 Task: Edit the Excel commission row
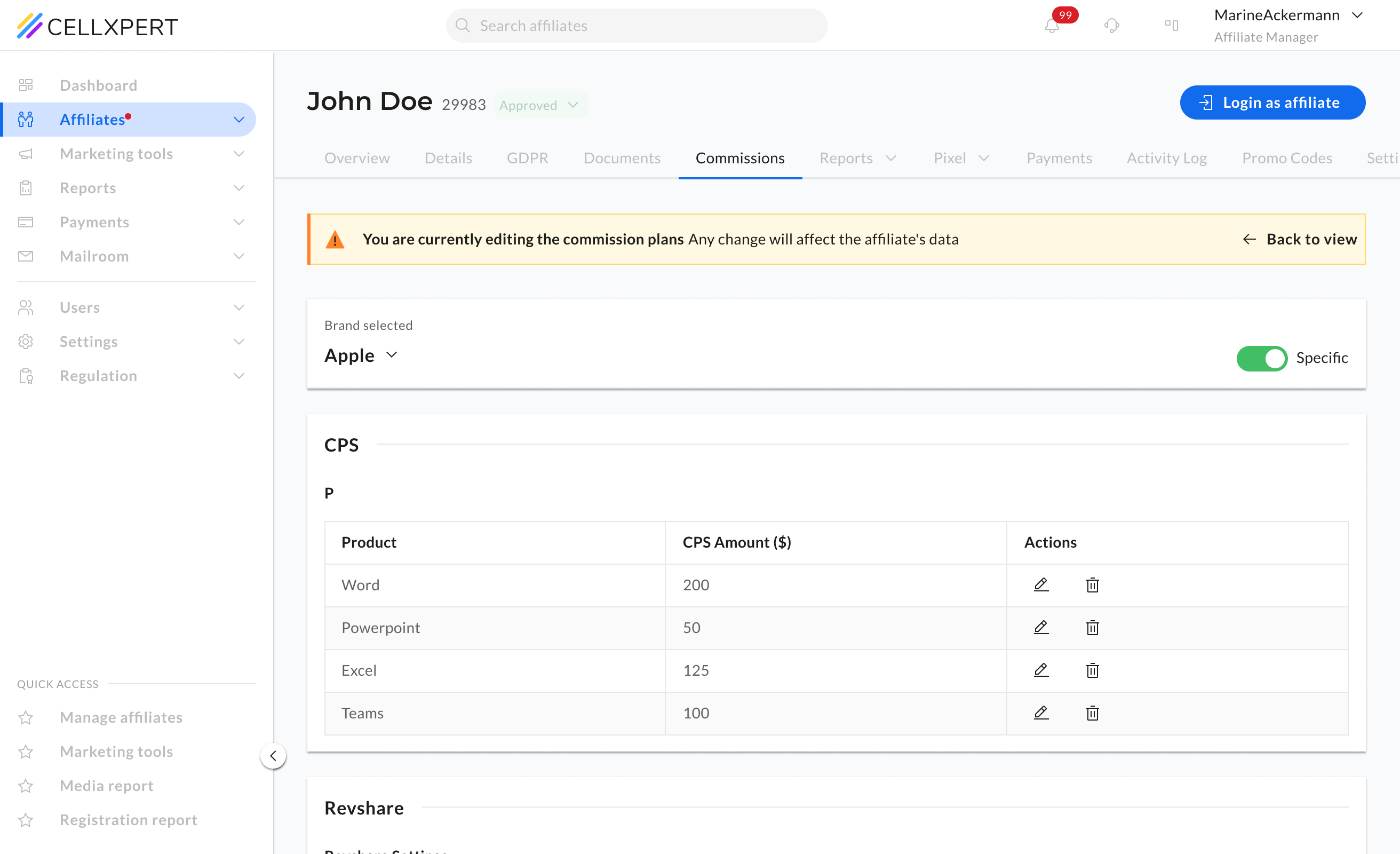(x=1041, y=670)
